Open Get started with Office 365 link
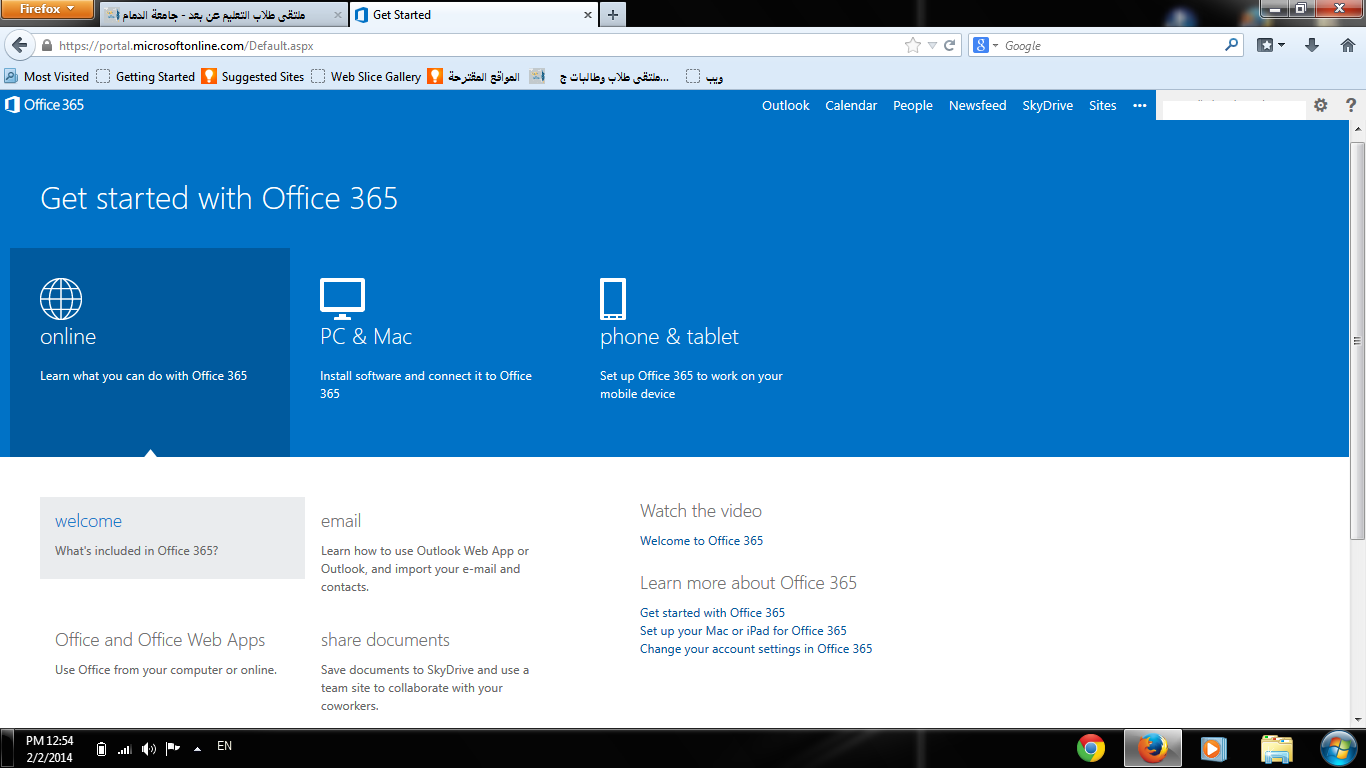The width and height of the screenshot is (1366, 768). [x=712, y=613]
